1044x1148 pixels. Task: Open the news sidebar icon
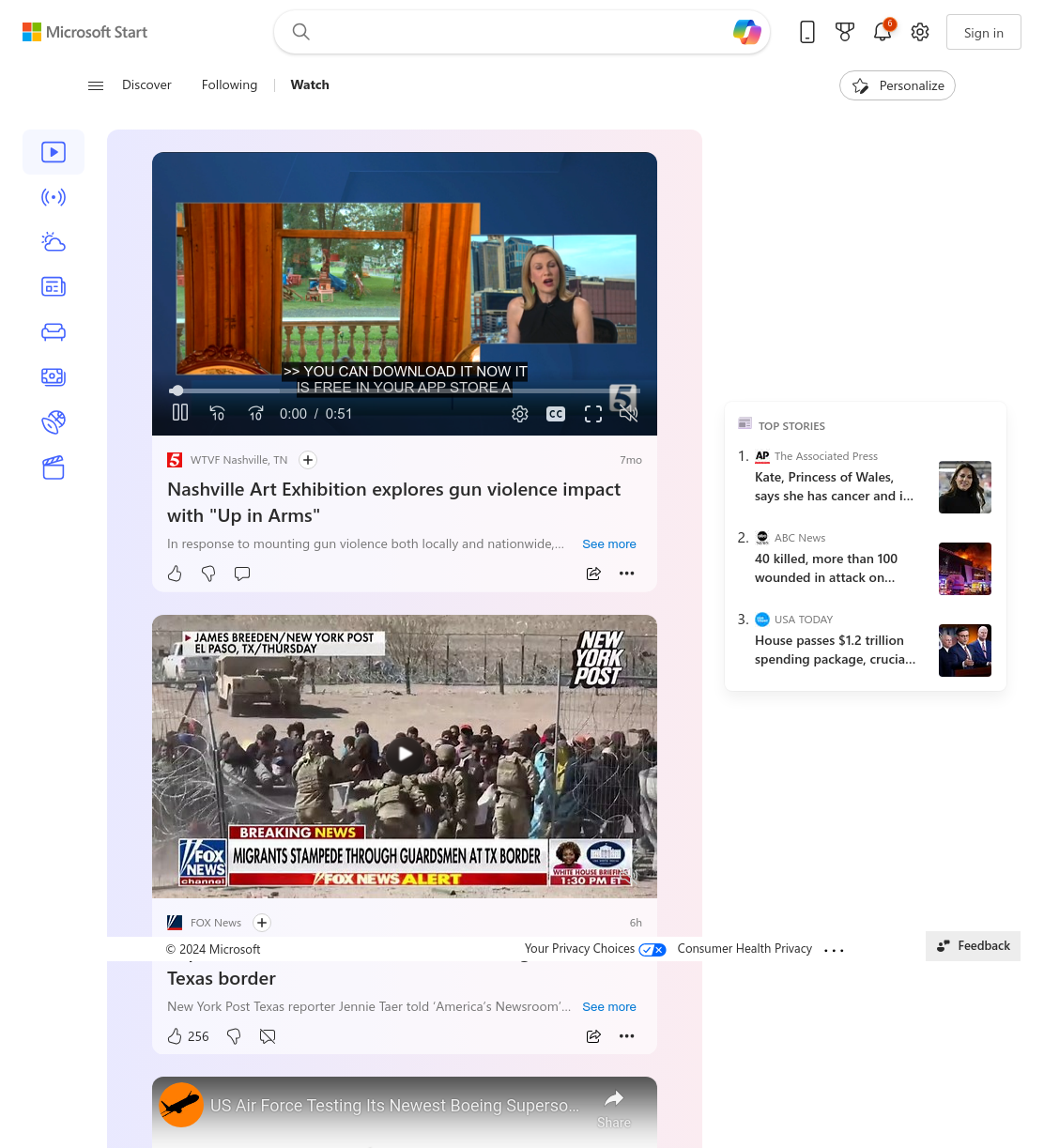pyautogui.click(x=54, y=287)
